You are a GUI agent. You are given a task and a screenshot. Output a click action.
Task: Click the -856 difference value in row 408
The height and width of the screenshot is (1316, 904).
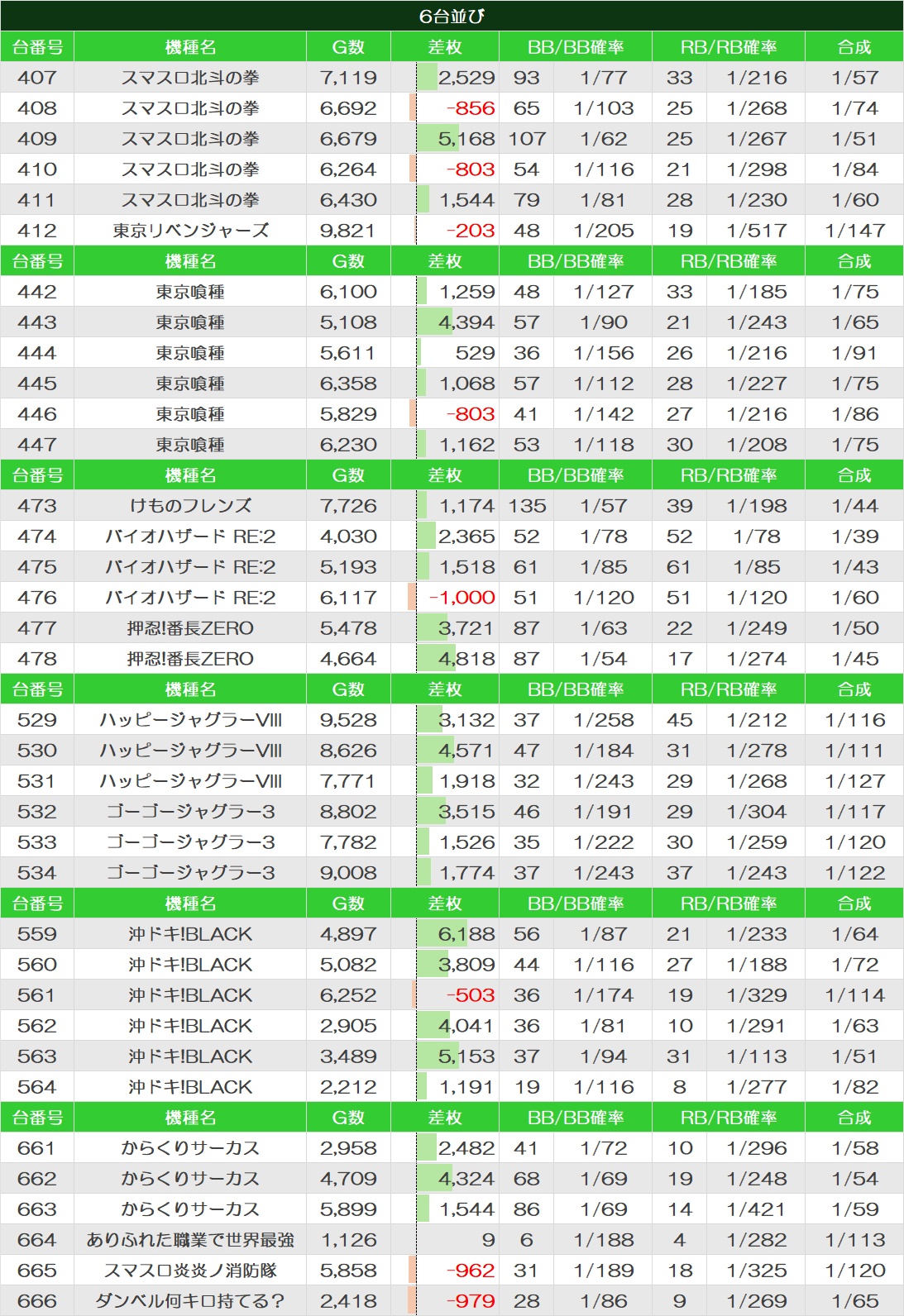click(470, 108)
